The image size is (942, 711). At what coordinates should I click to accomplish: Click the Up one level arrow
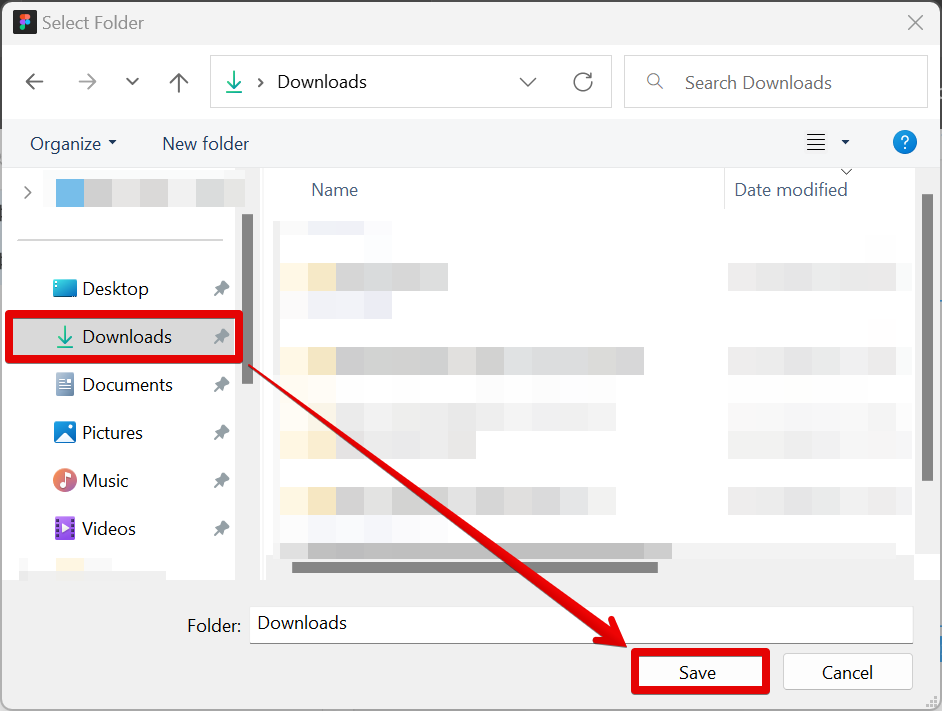click(x=179, y=82)
